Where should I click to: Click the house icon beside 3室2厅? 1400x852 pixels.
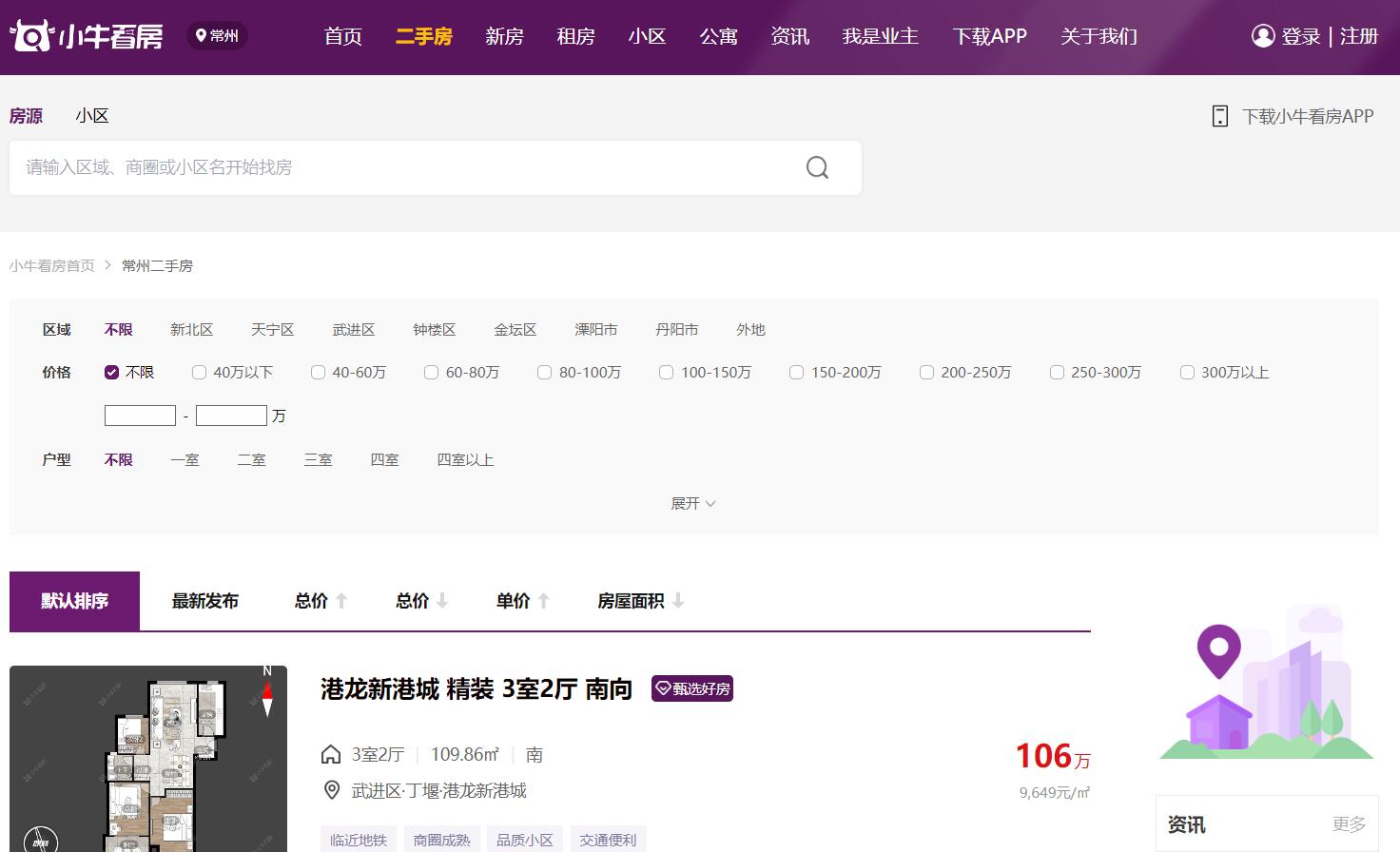pos(331,755)
